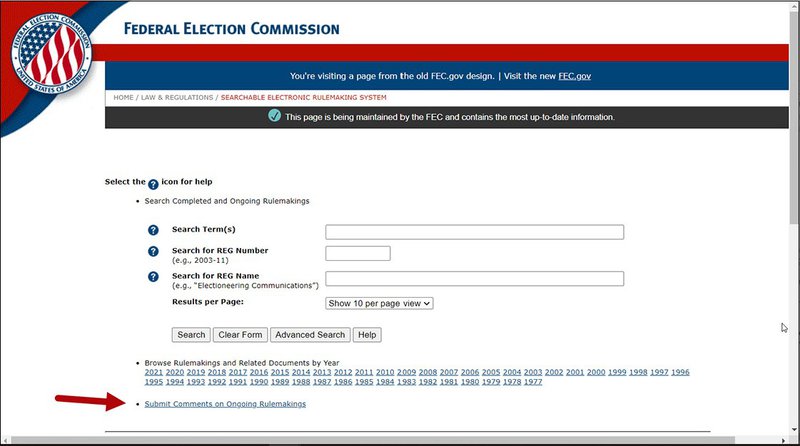Focus the Search Term(s) text field
The height and width of the screenshot is (446, 800).
point(474,232)
